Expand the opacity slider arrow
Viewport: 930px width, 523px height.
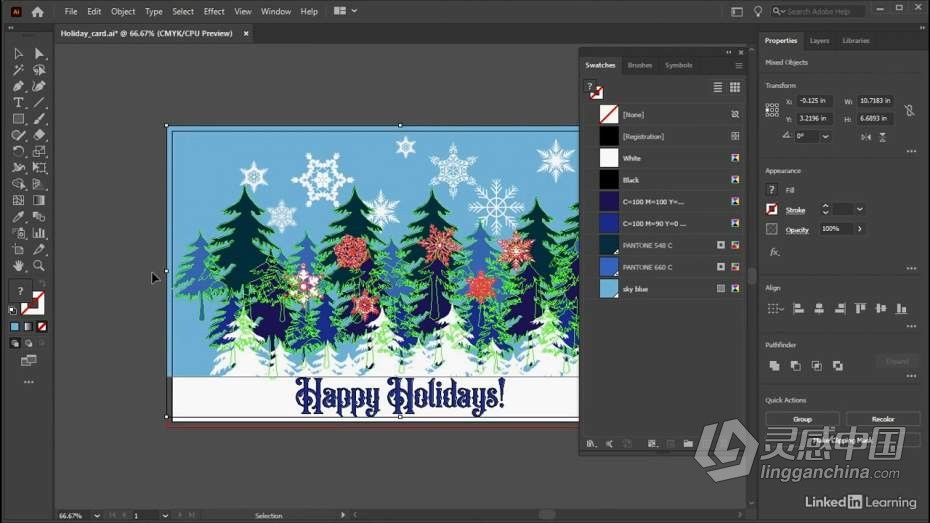[x=859, y=229]
